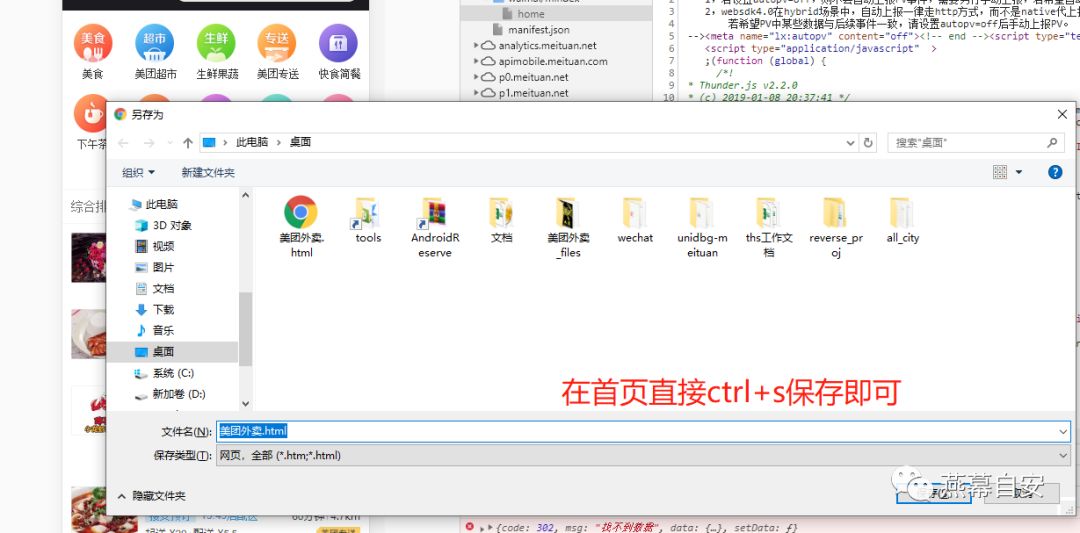Screen dimensions: 1080x533
Task: Select 3D 对象 in navigation pane
Action: pos(163,225)
